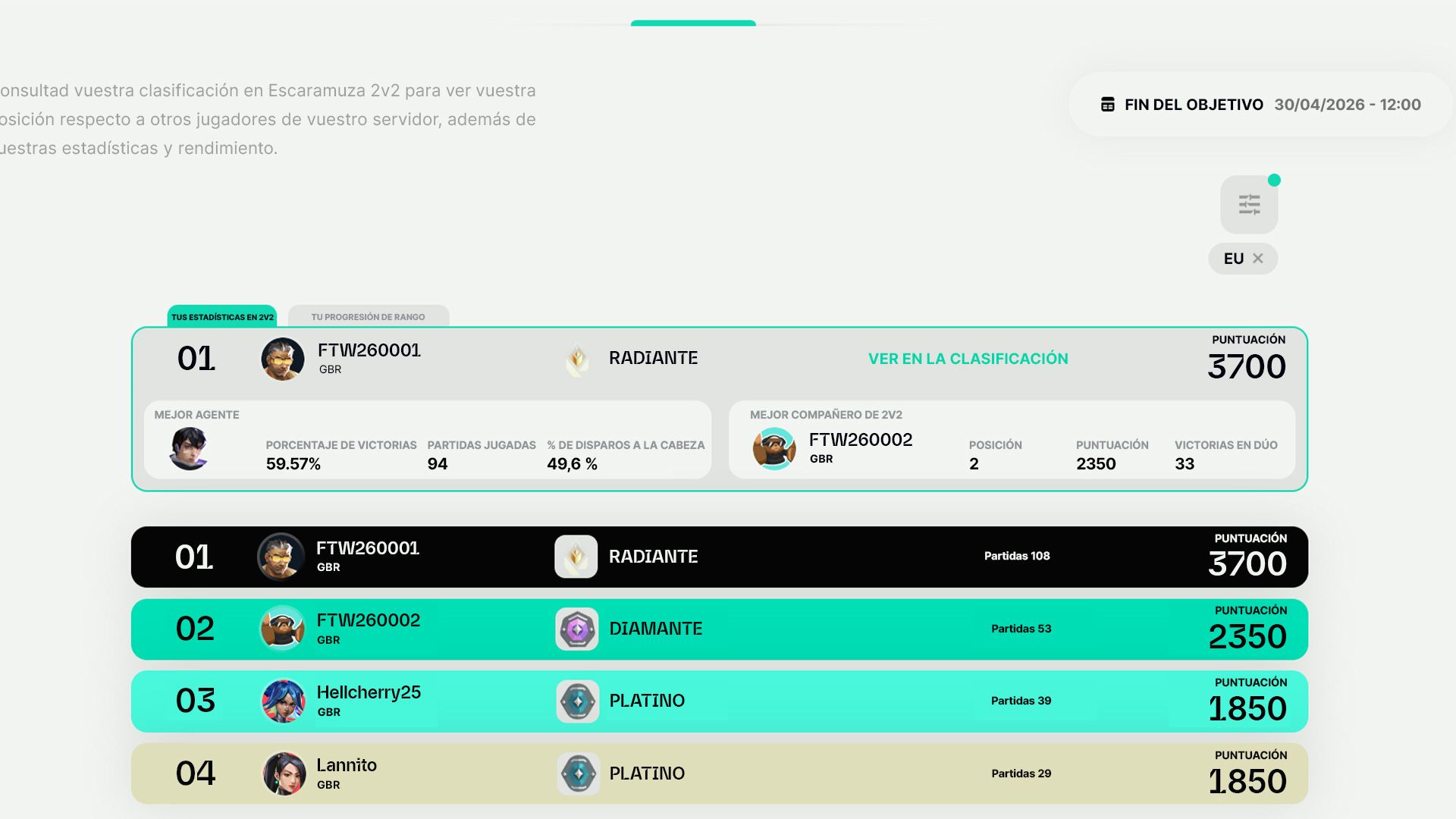Remove the EU region filter chip
The image size is (1456, 819).
1258,259
